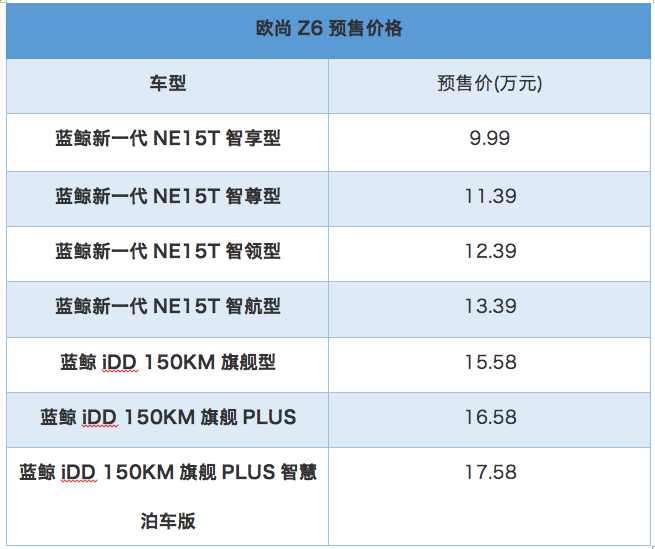Click the underlined iDD in the 旗舰型 row
Screen dimensions: 655x549
(x=120, y=362)
